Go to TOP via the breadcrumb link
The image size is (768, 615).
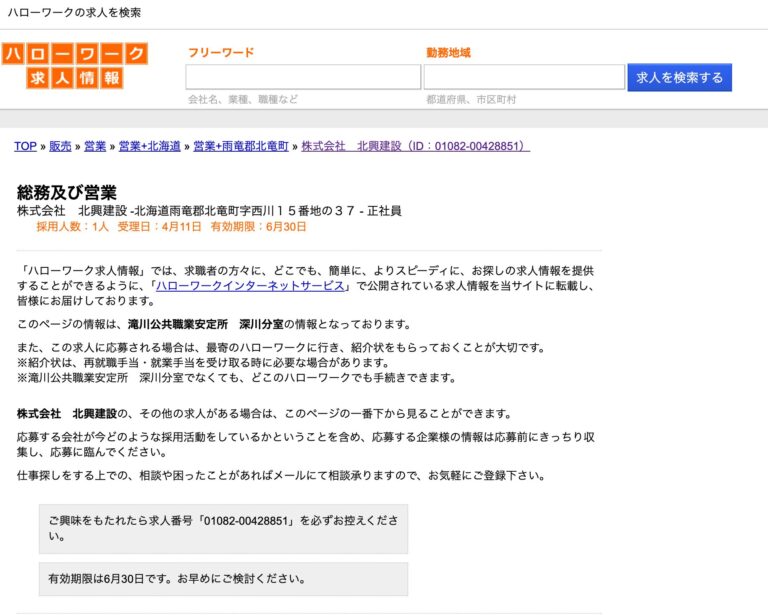(25, 146)
